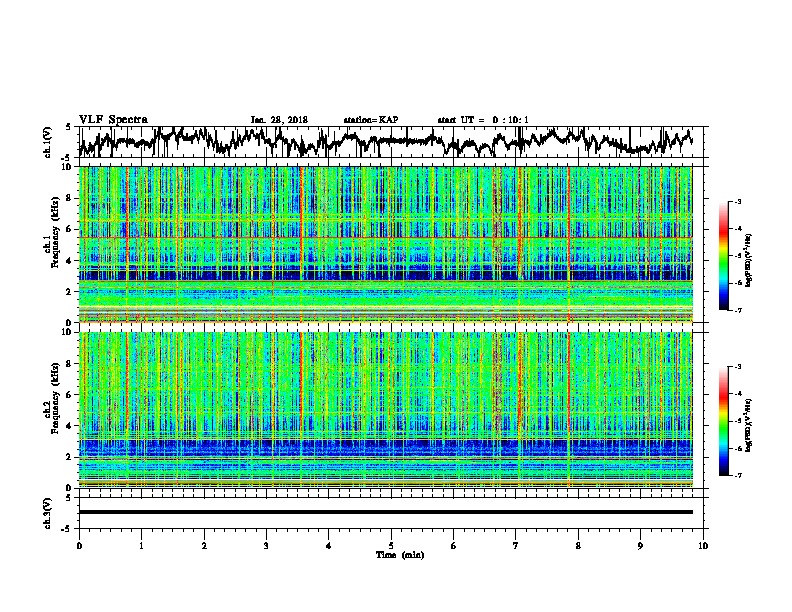Click the ch.2 colorbar "log(PSD)" label
The height and width of the screenshot is (612, 792).
click(x=749, y=425)
